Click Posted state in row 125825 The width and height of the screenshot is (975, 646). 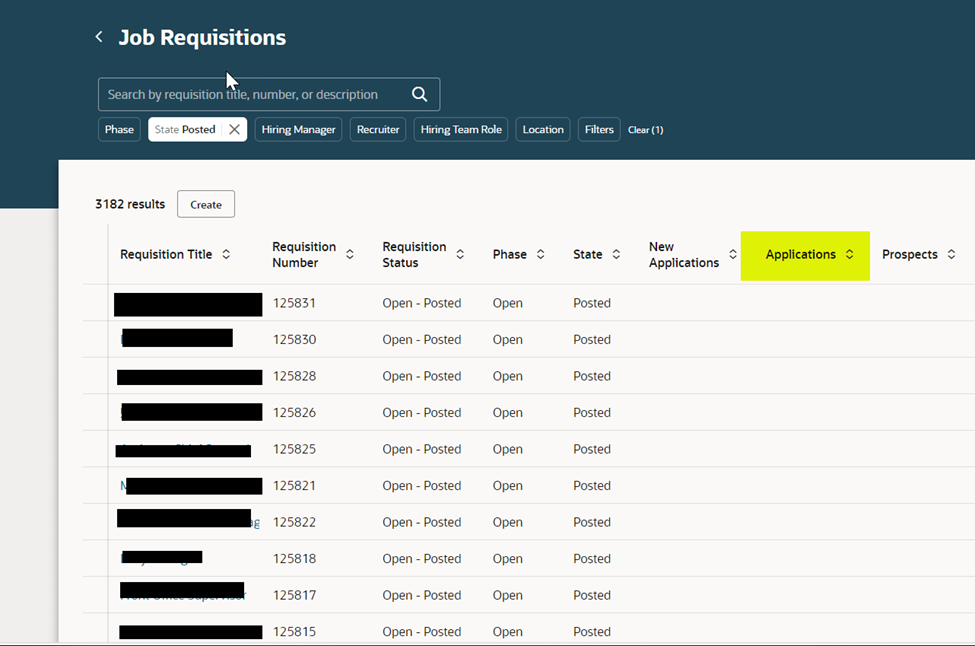click(592, 449)
